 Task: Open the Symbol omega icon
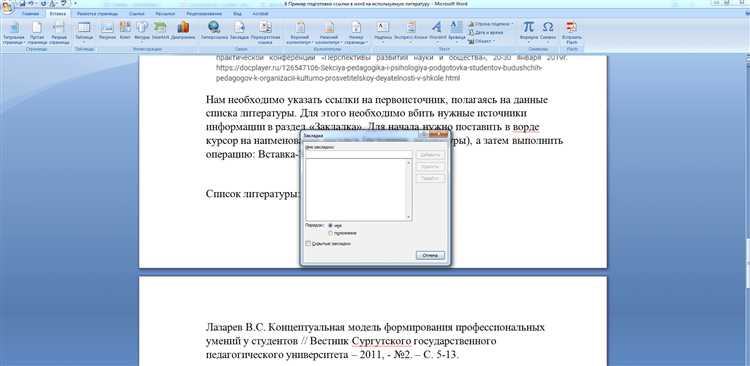[548, 31]
